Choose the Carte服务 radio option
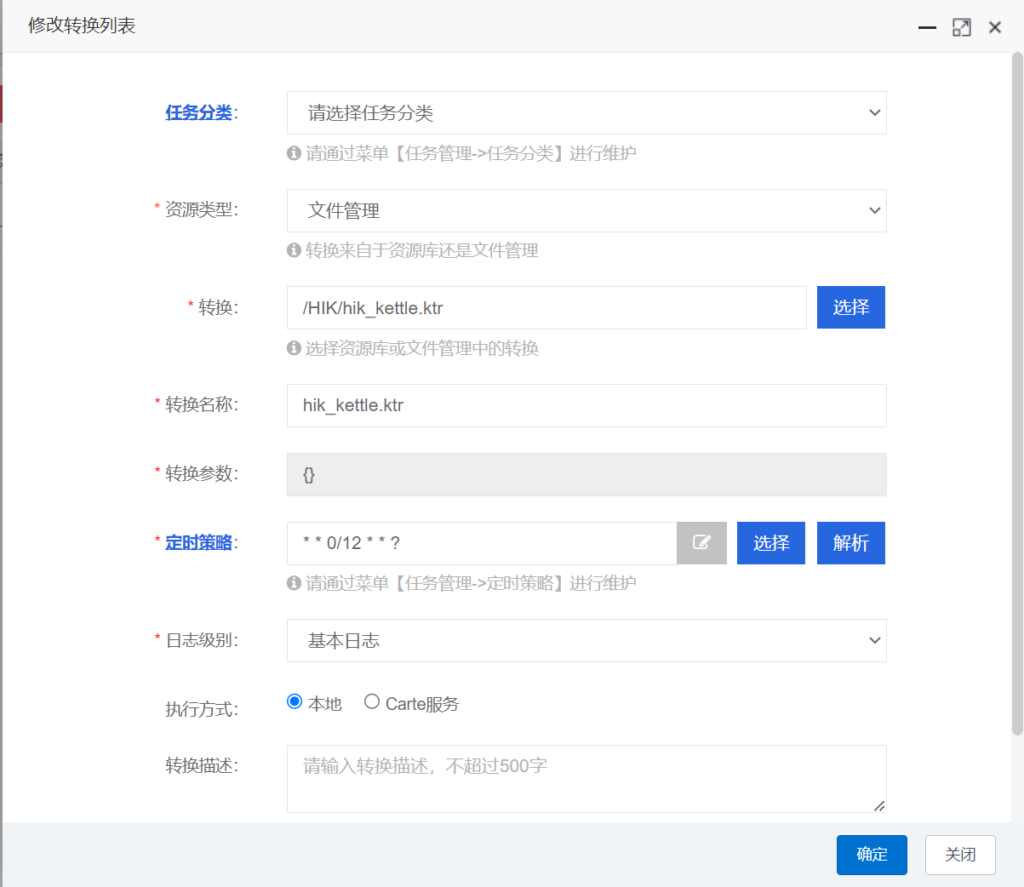 pyautogui.click(x=372, y=702)
